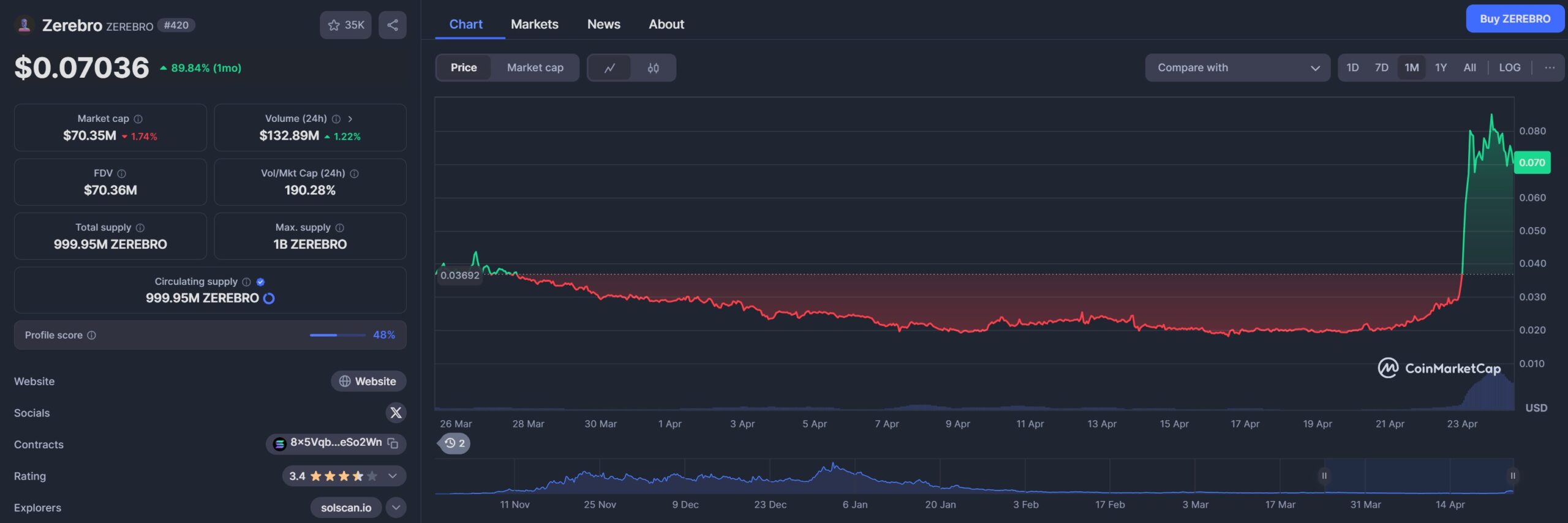Click the 190.28% Vol/Mkt Cap value
The width and height of the screenshot is (1568, 523).
click(310, 190)
